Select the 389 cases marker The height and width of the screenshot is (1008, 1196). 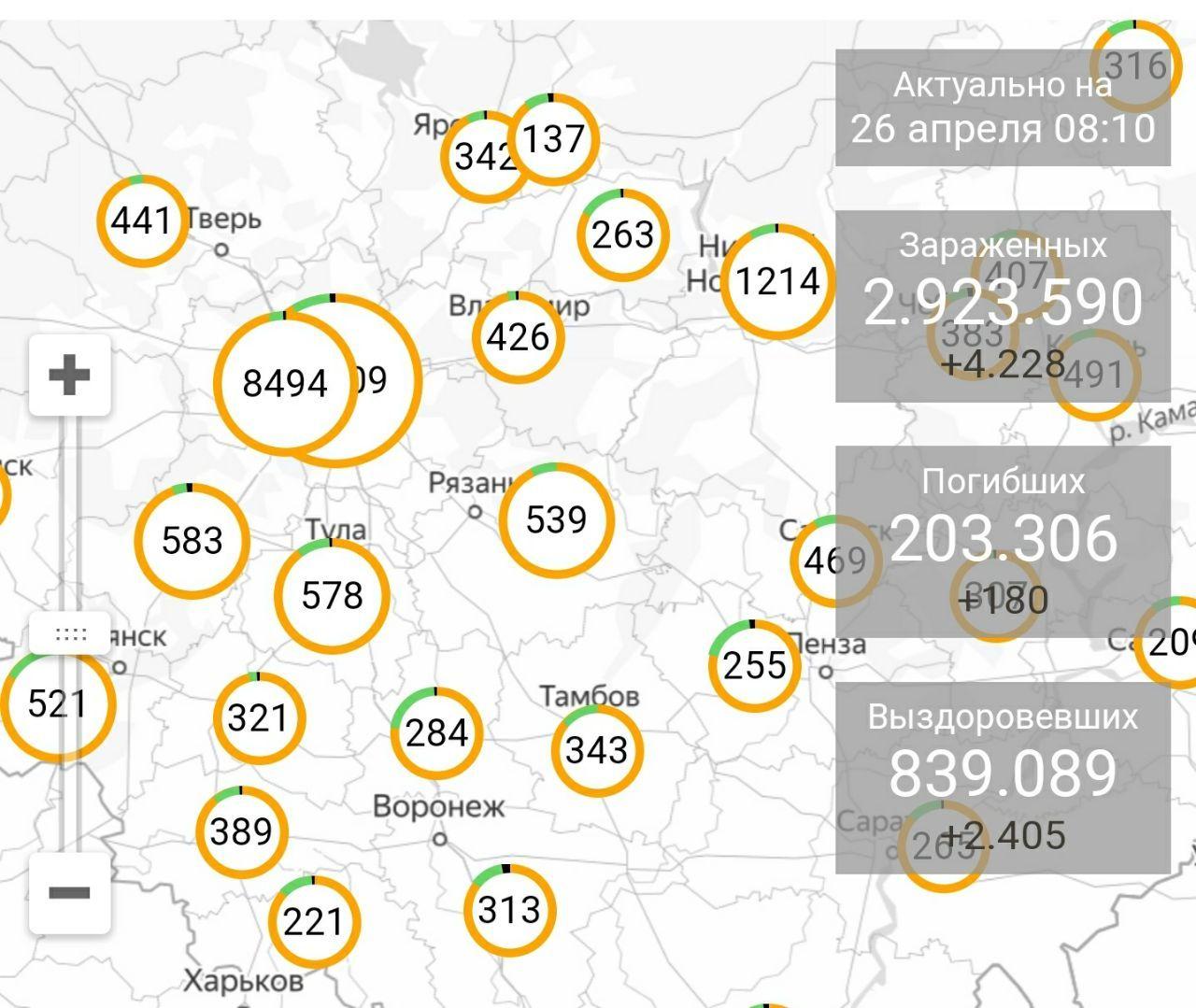[x=242, y=831]
